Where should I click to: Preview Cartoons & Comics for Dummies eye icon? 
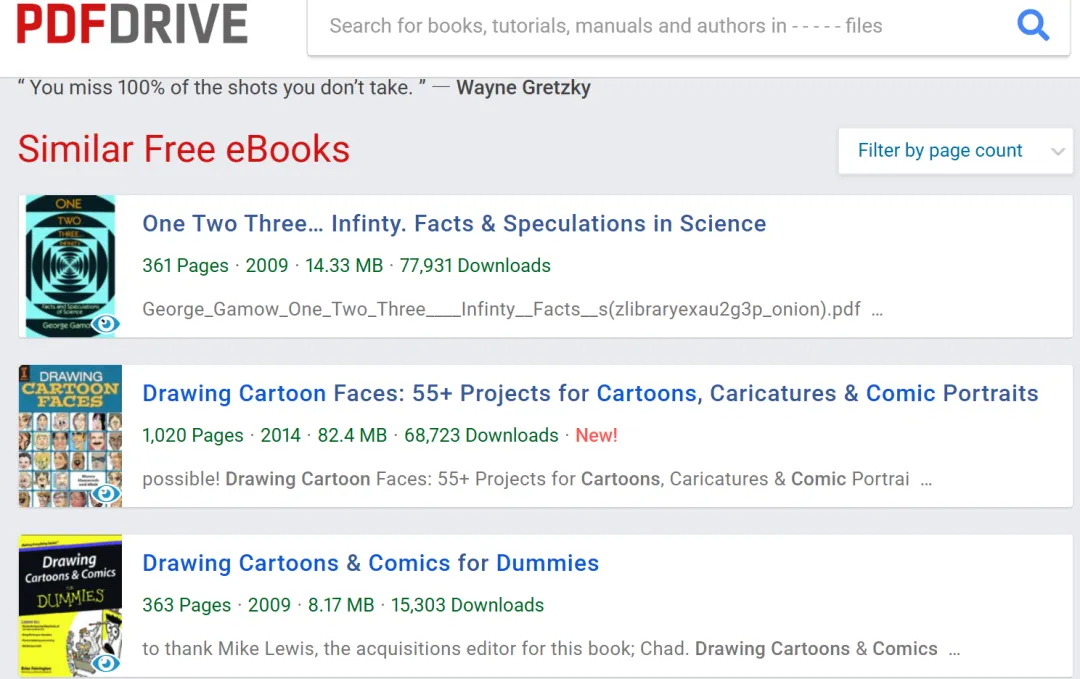click(x=105, y=662)
